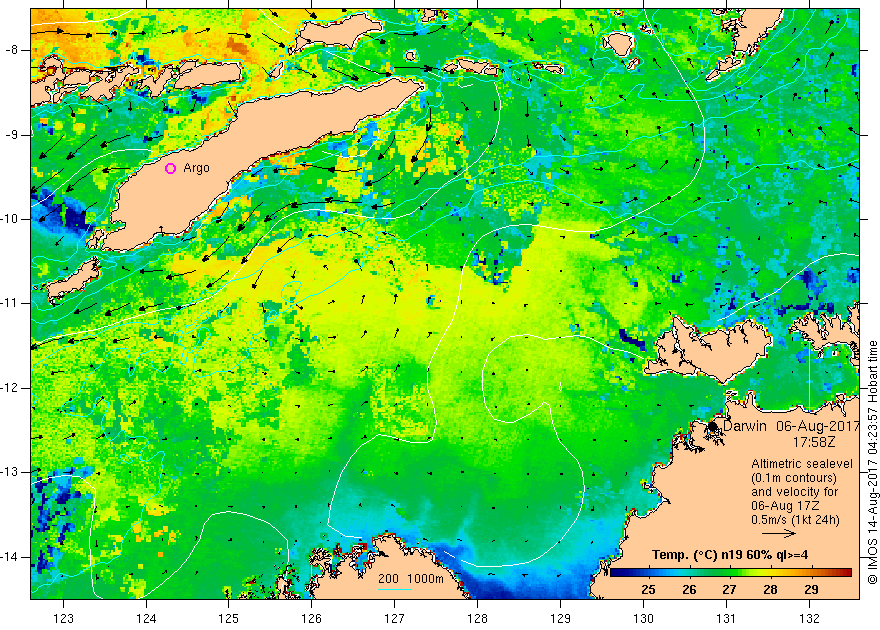Click latitude axis label '-13'

click(x=10, y=472)
